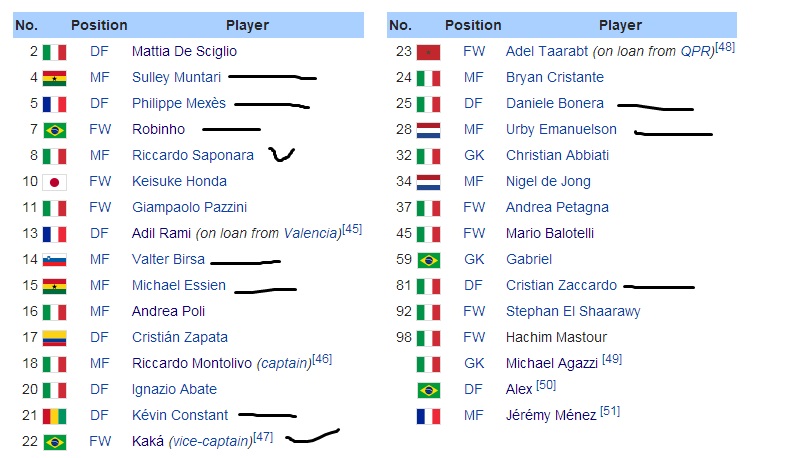Click the Guinea flag beside Kévin Constant

[x=54, y=416]
